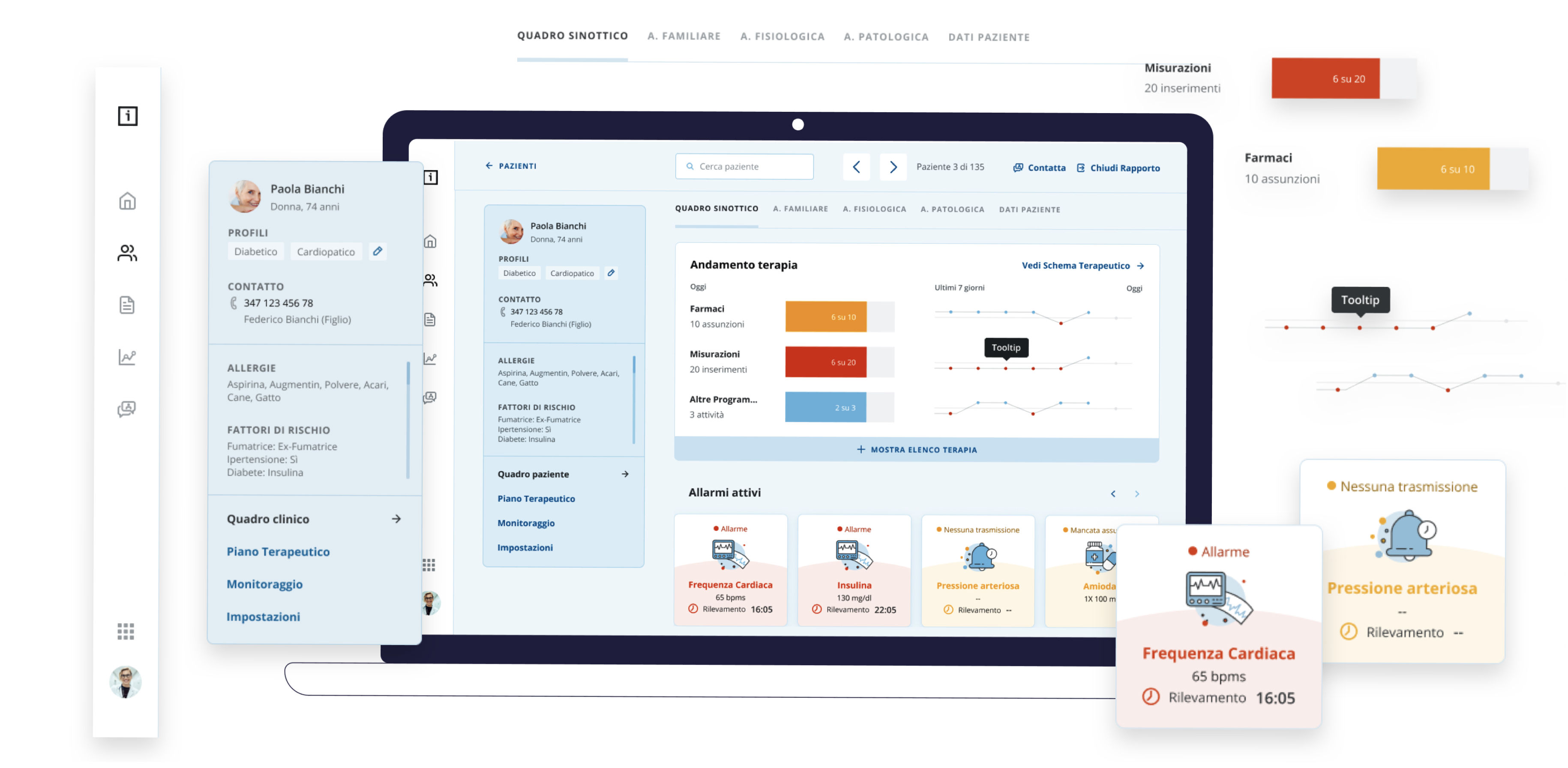Click doctor avatar in laptop sidebar
The height and width of the screenshot is (768, 1568).
click(x=430, y=603)
